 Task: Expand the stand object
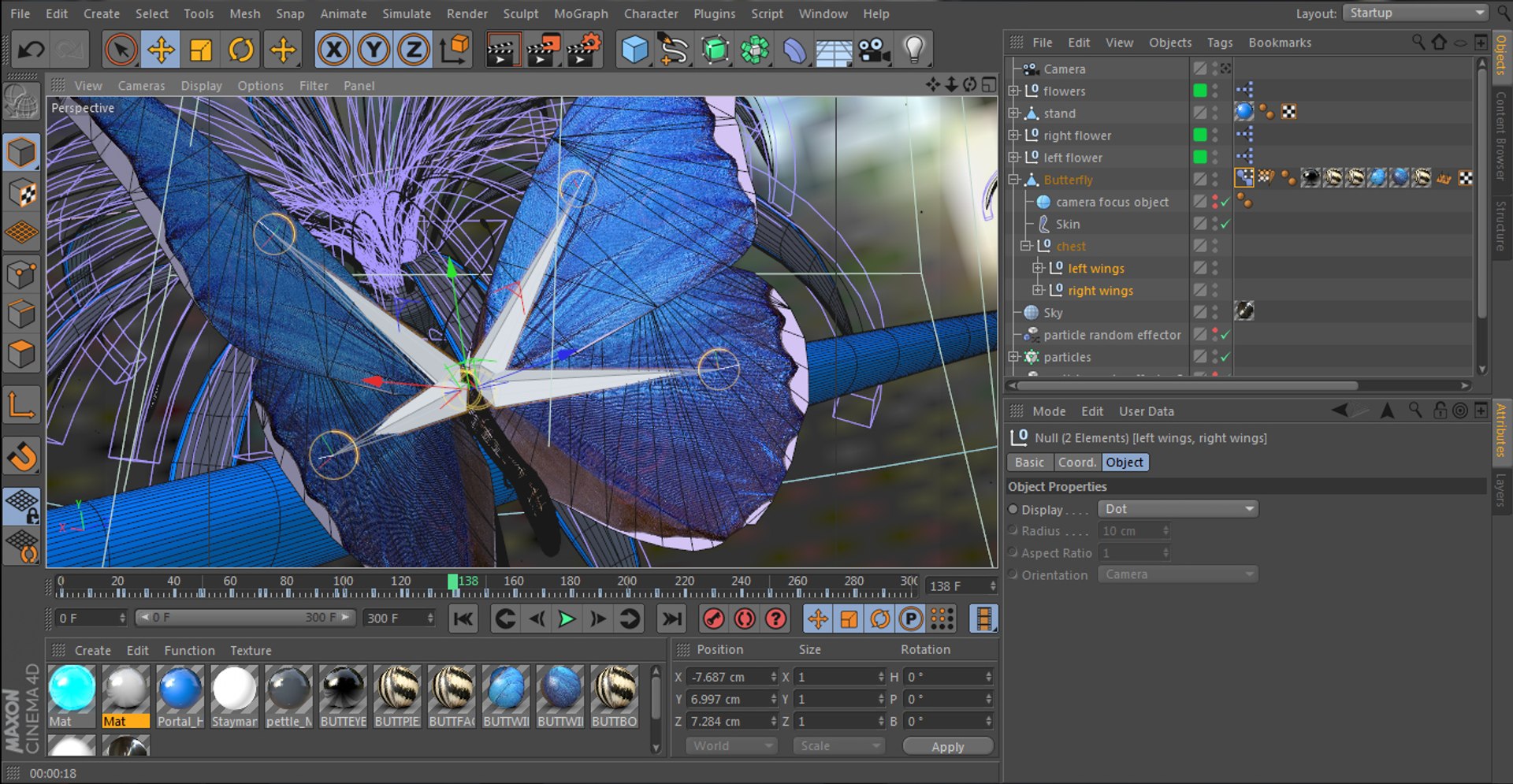1014,113
